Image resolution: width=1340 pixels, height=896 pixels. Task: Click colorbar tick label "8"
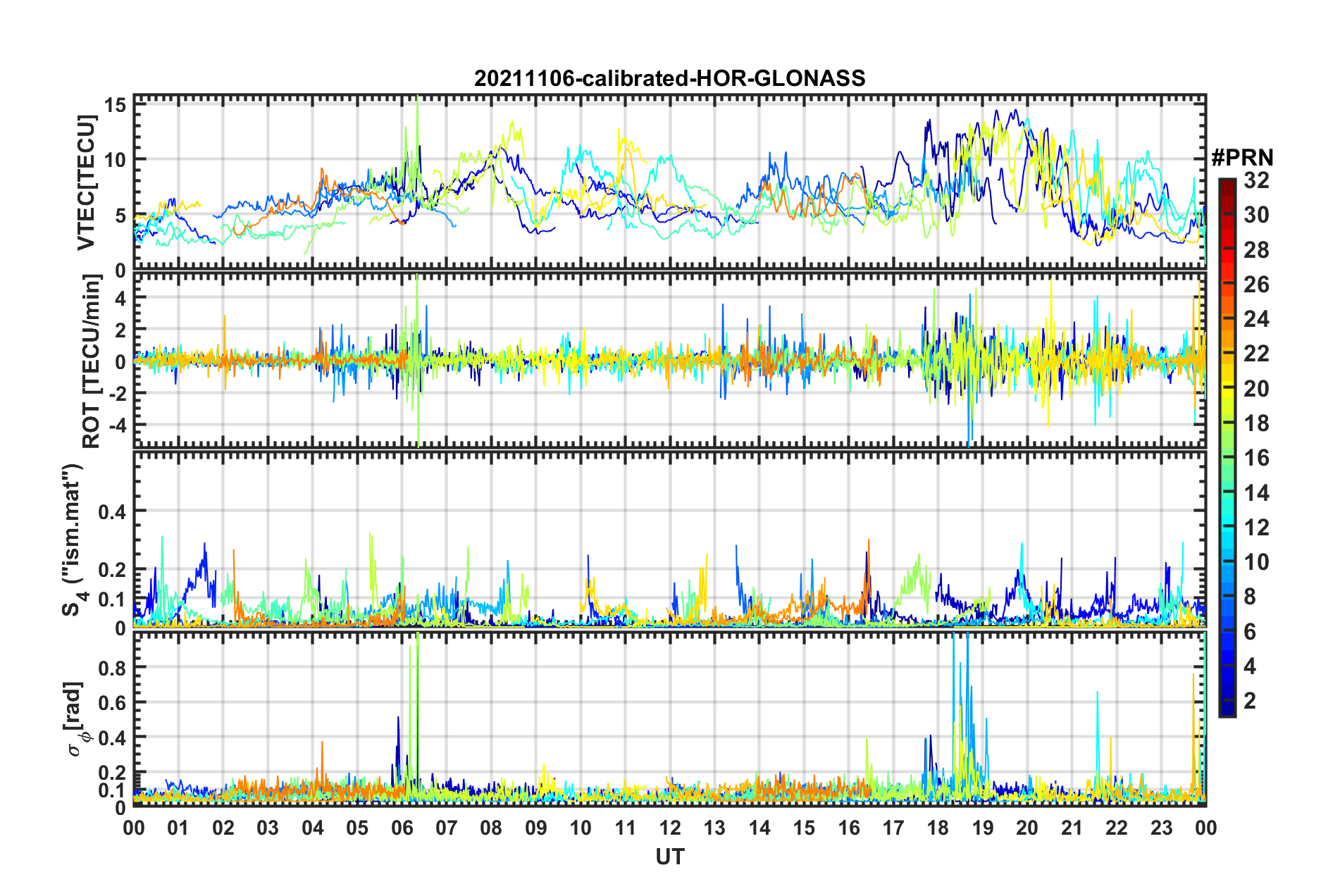1250,597
